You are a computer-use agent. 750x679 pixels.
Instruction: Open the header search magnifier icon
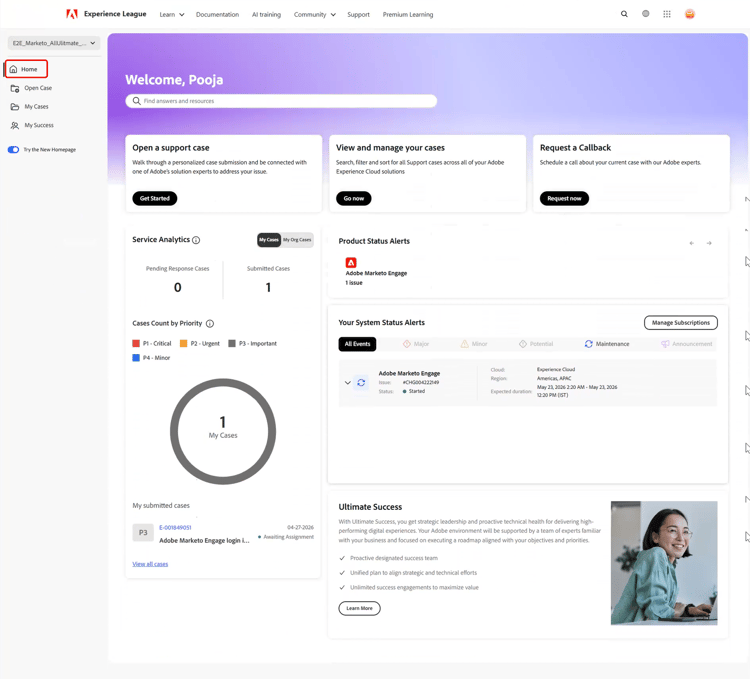tap(624, 14)
